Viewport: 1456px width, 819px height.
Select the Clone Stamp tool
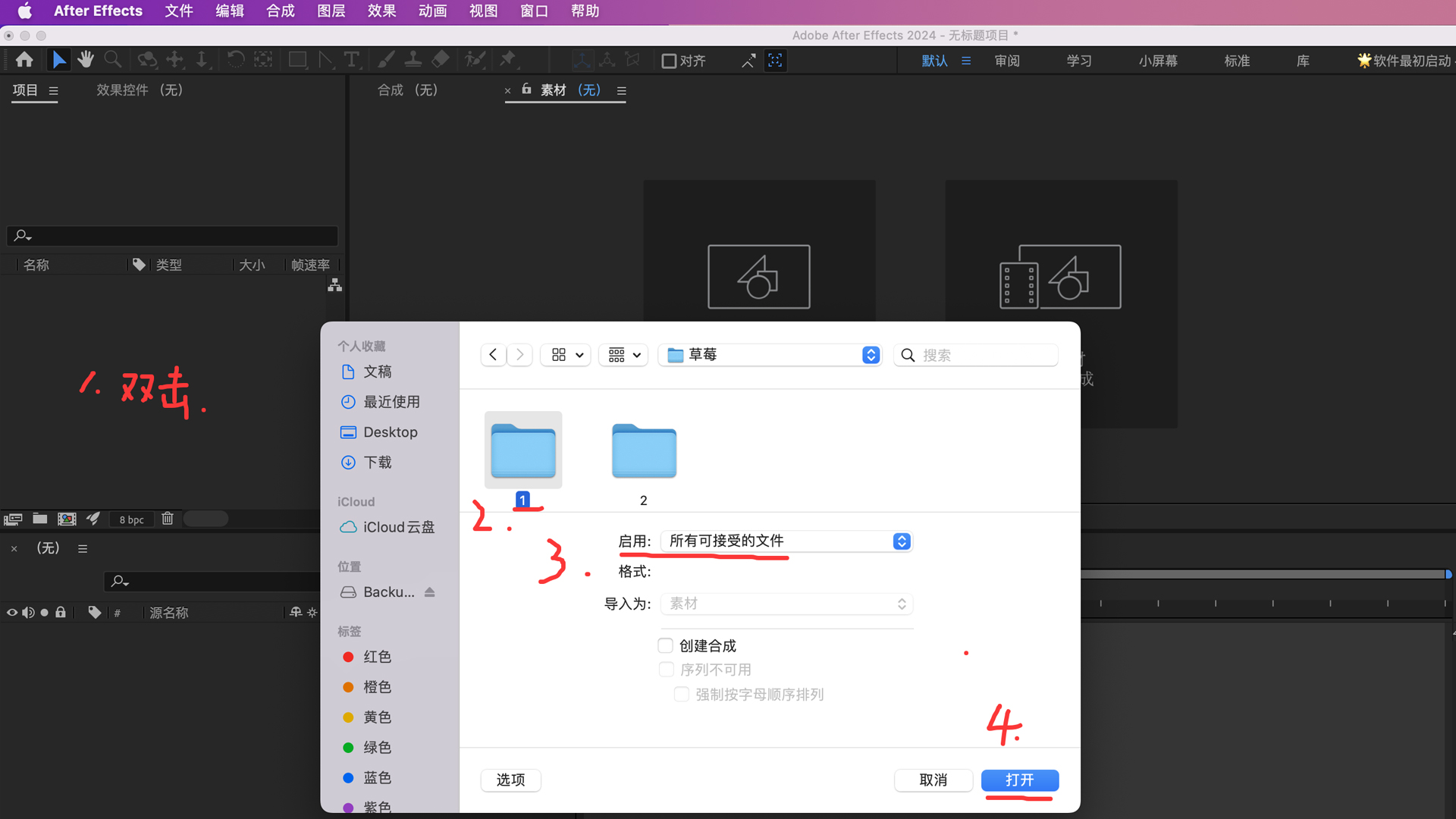coord(413,60)
